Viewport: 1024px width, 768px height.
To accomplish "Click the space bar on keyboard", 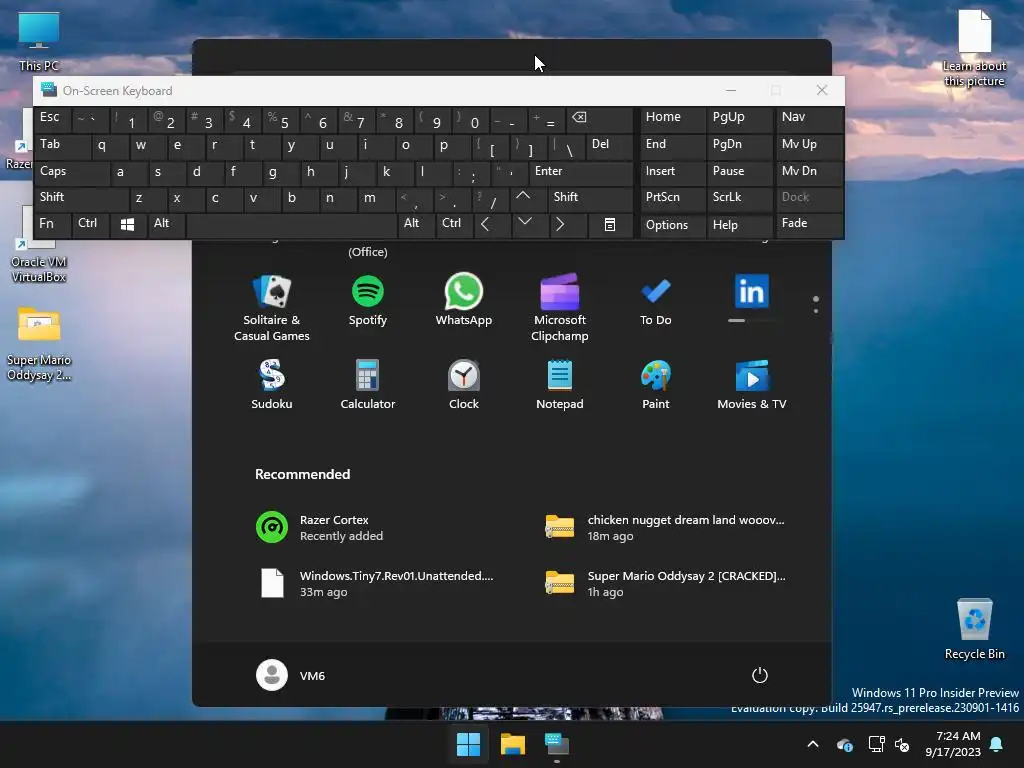I will pyautogui.click(x=291, y=225).
